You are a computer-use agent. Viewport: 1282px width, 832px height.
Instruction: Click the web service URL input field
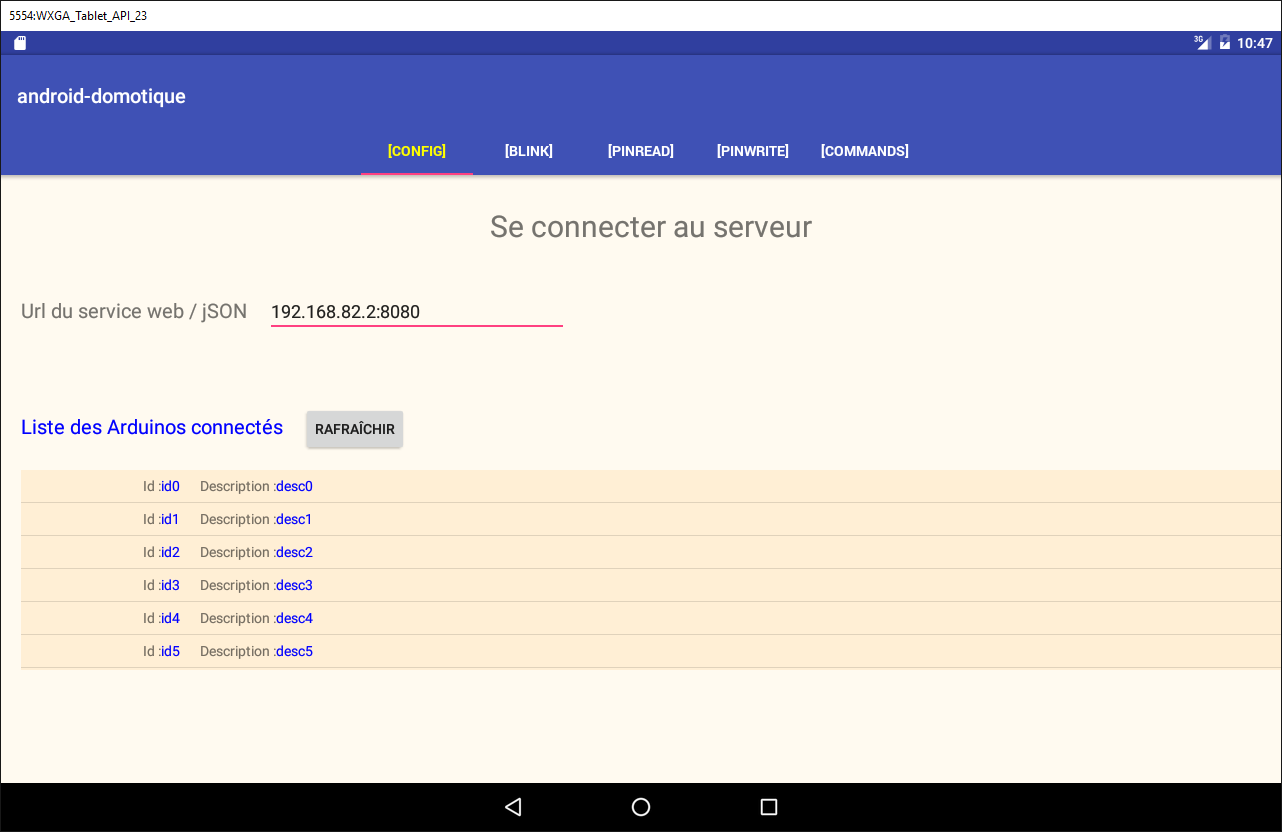click(x=416, y=312)
